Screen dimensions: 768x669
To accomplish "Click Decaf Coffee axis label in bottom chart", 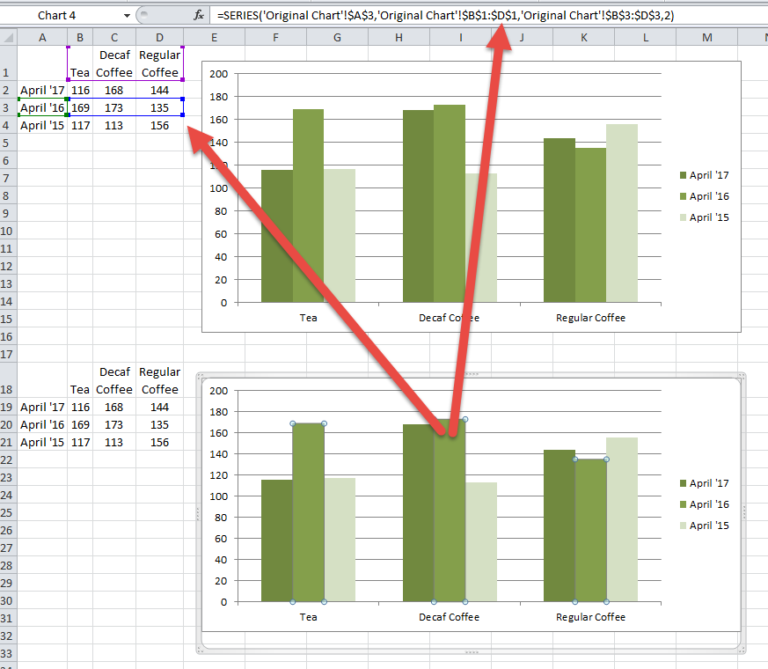I will coord(449,617).
